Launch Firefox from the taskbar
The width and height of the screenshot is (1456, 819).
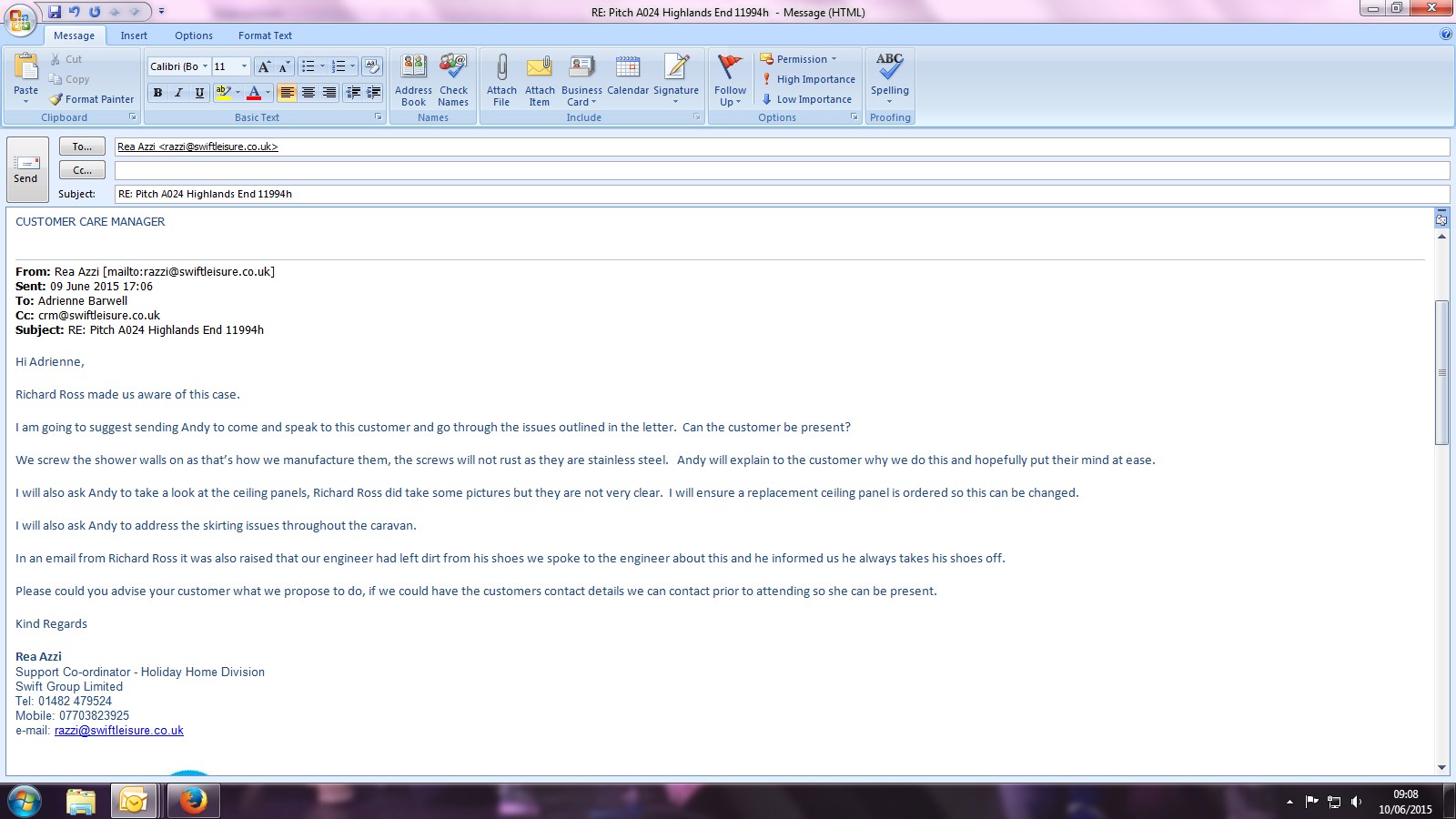tap(192, 801)
